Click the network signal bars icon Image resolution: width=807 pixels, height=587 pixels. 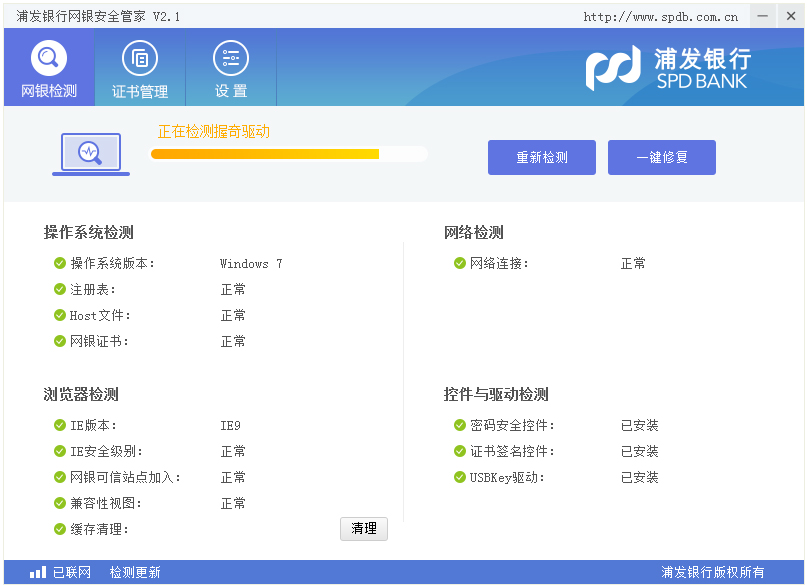pos(38,573)
